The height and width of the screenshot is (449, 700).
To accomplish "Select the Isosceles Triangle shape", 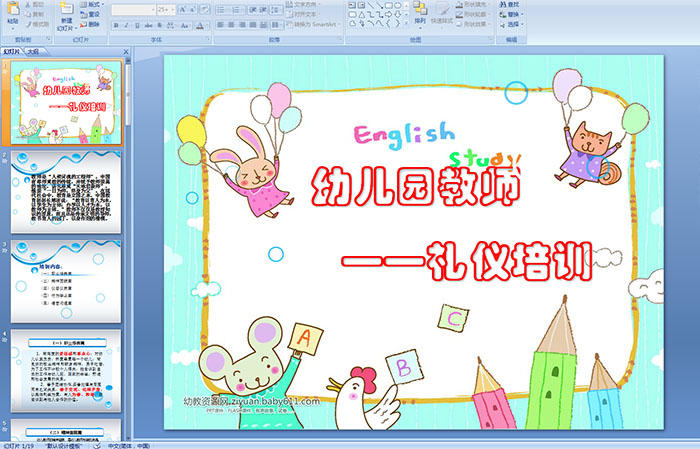I will tap(361, 14).
